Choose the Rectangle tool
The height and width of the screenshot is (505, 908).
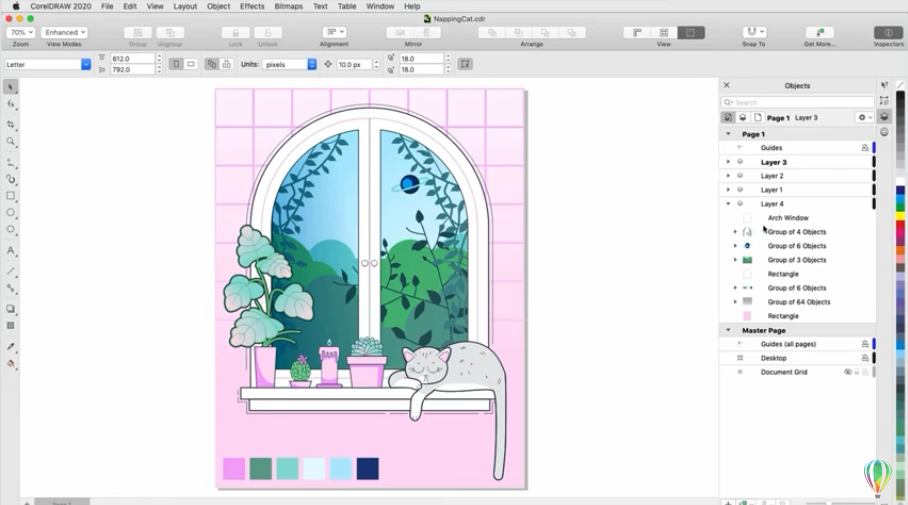(x=11, y=196)
